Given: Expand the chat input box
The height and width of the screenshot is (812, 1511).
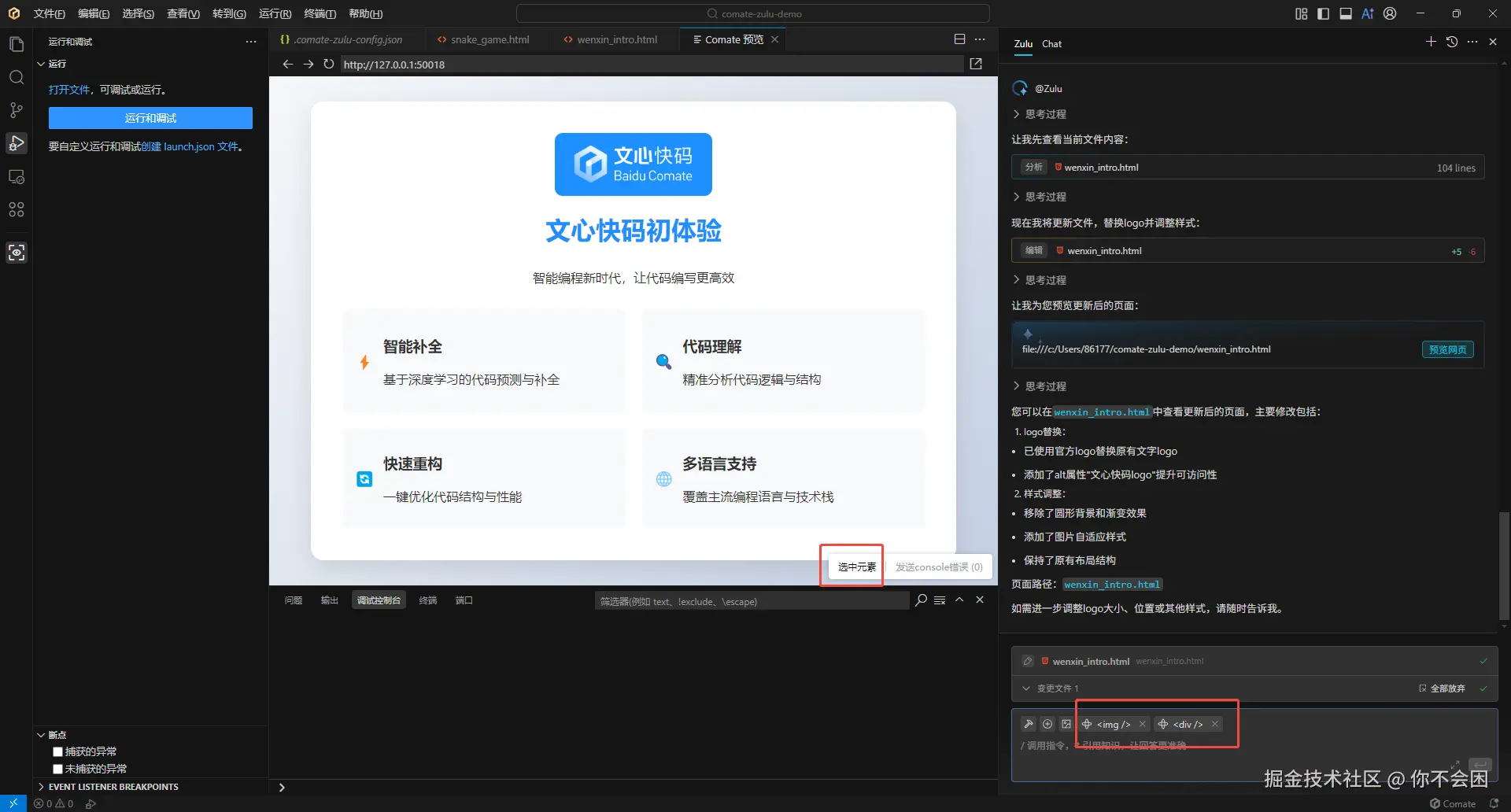Looking at the screenshot, I should pos(1455,765).
